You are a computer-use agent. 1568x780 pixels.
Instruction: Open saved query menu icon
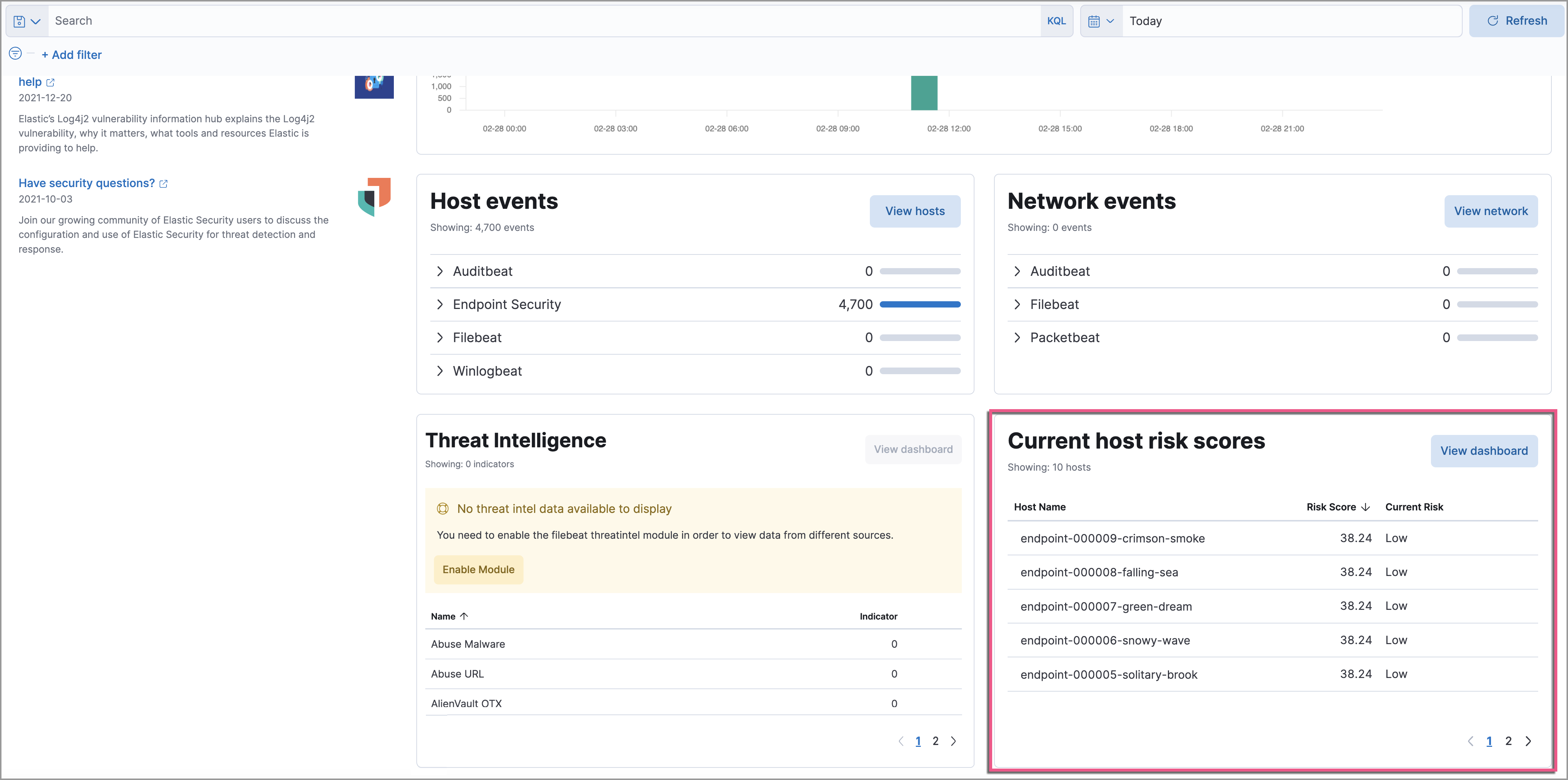(x=26, y=21)
